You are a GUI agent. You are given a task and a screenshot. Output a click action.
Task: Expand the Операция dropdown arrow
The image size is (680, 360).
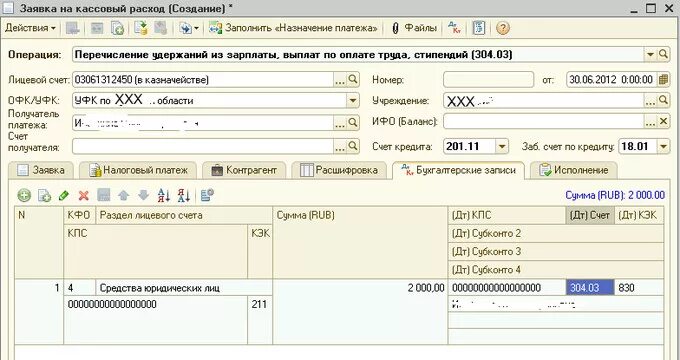point(650,55)
